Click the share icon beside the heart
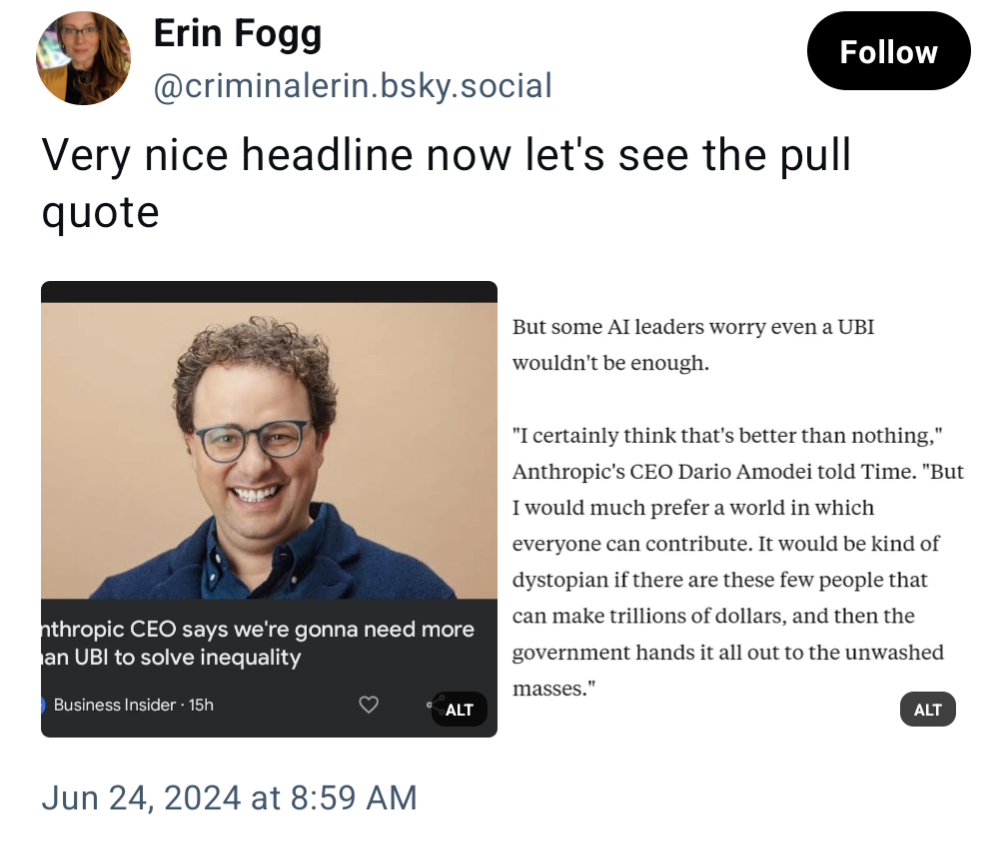 pos(428,704)
